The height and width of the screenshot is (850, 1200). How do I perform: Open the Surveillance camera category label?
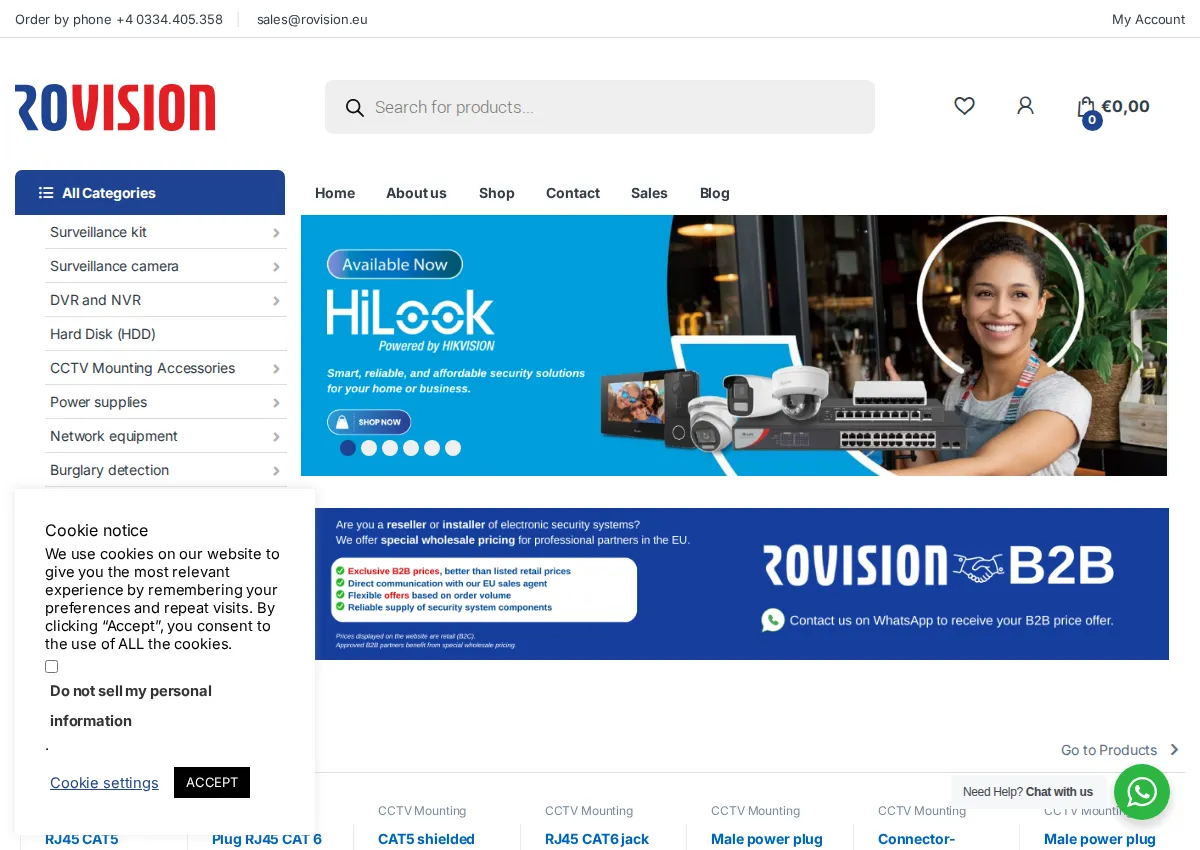coord(114,266)
